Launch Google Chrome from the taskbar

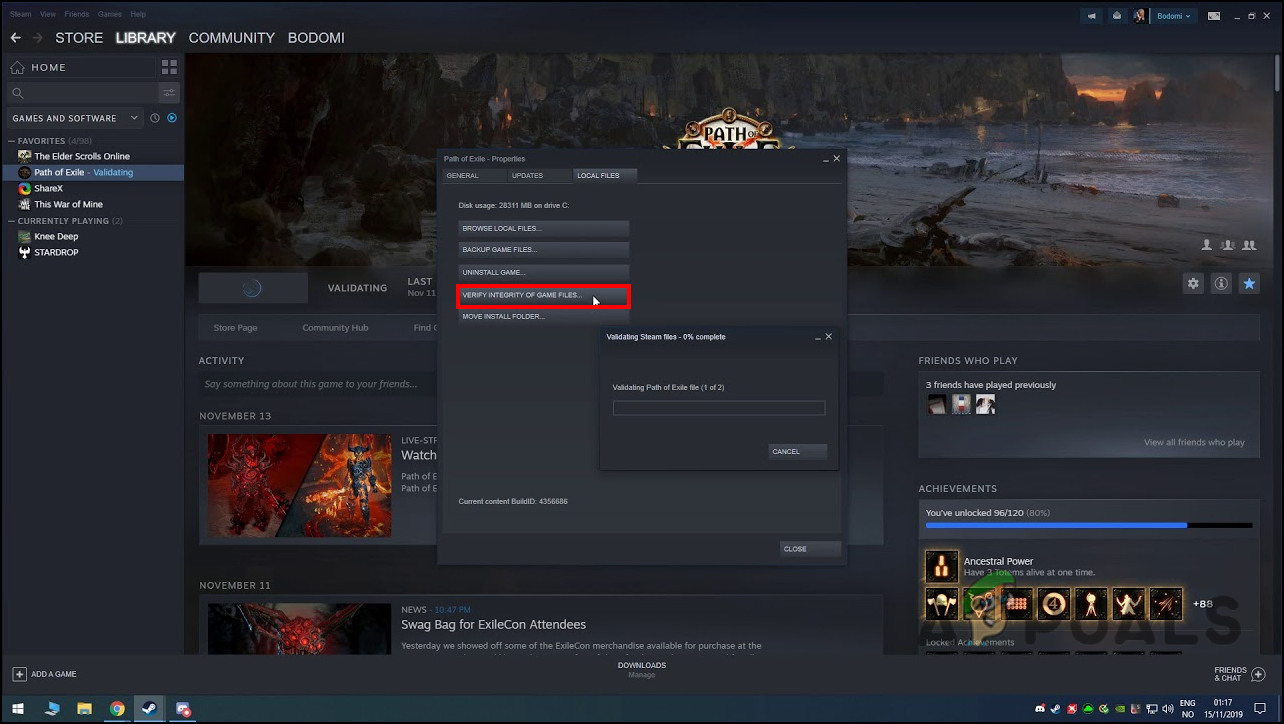click(118, 709)
